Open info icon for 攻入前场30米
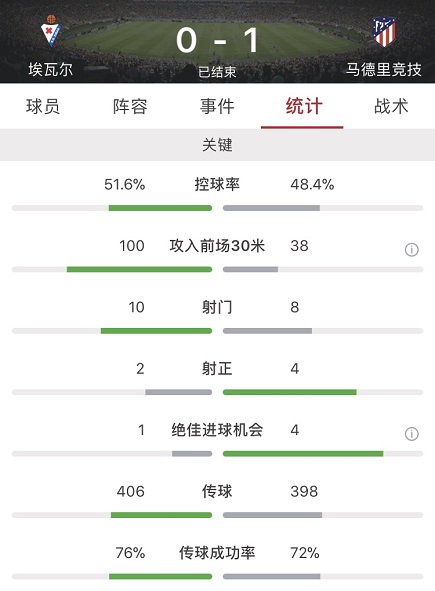The width and height of the screenshot is (435, 591). (412, 250)
